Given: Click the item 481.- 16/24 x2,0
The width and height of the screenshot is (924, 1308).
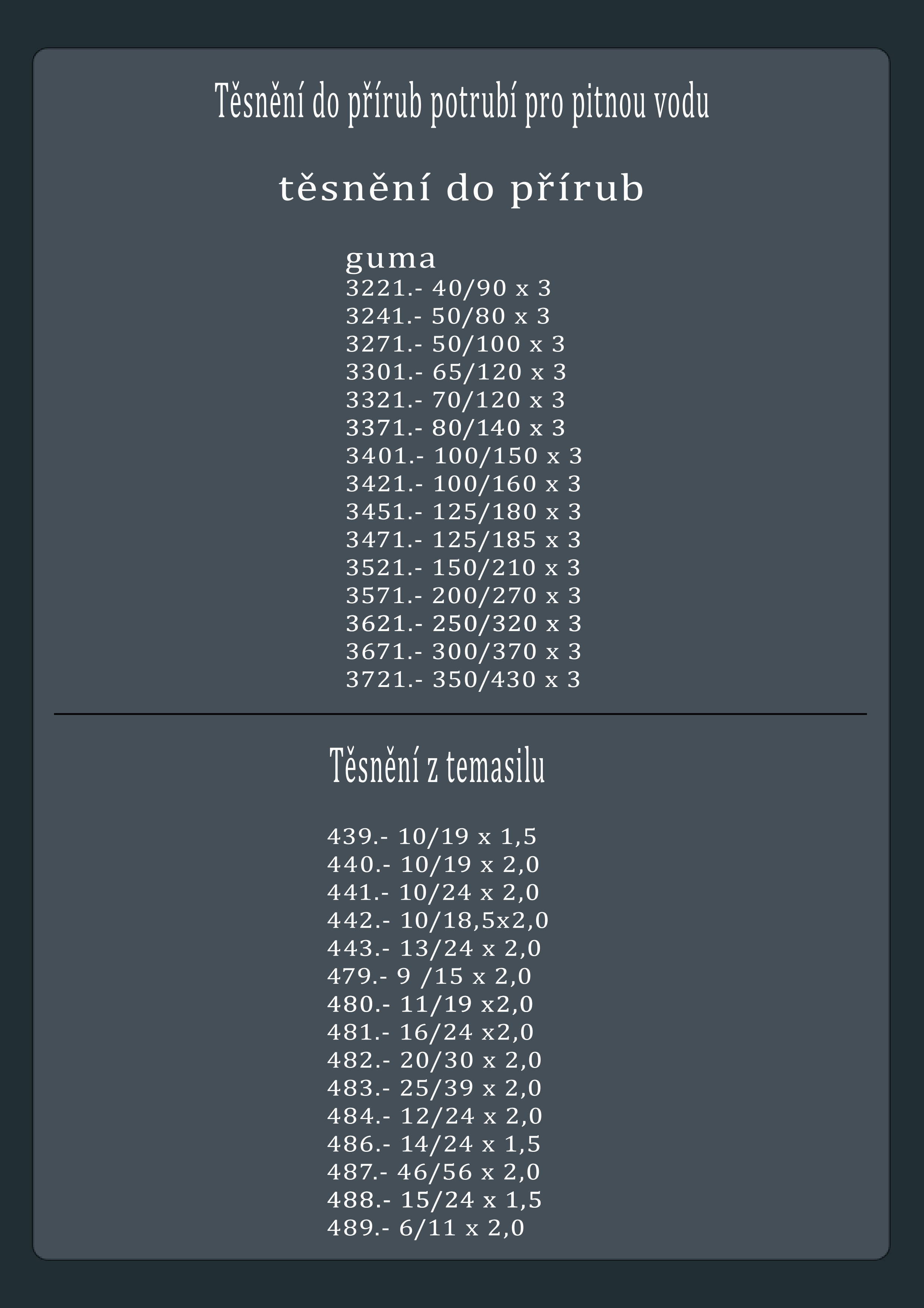Looking at the screenshot, I should click(x=430, y=1032).
